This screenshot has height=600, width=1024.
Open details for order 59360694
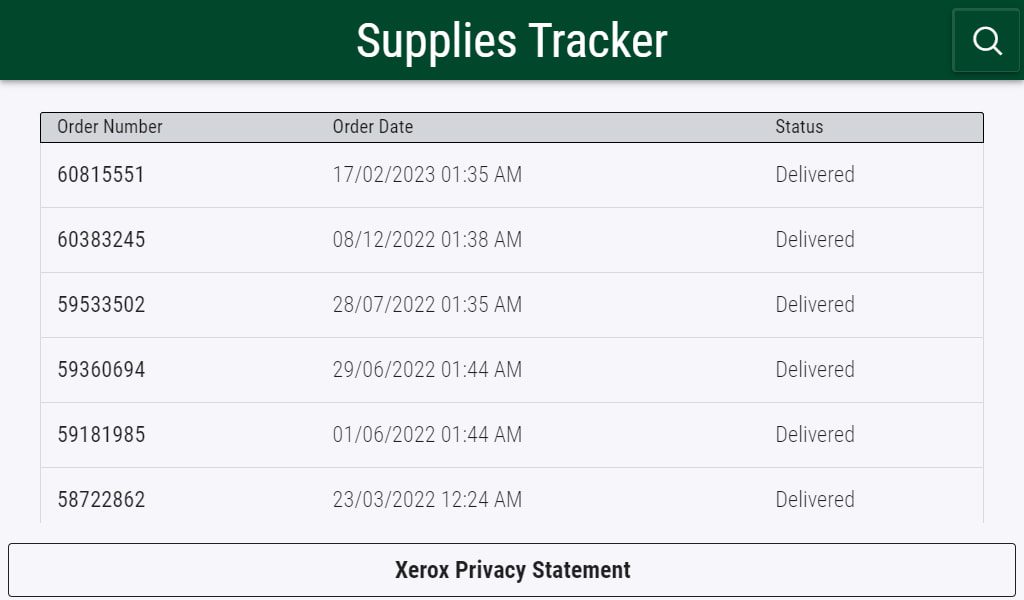pos(99,369)
